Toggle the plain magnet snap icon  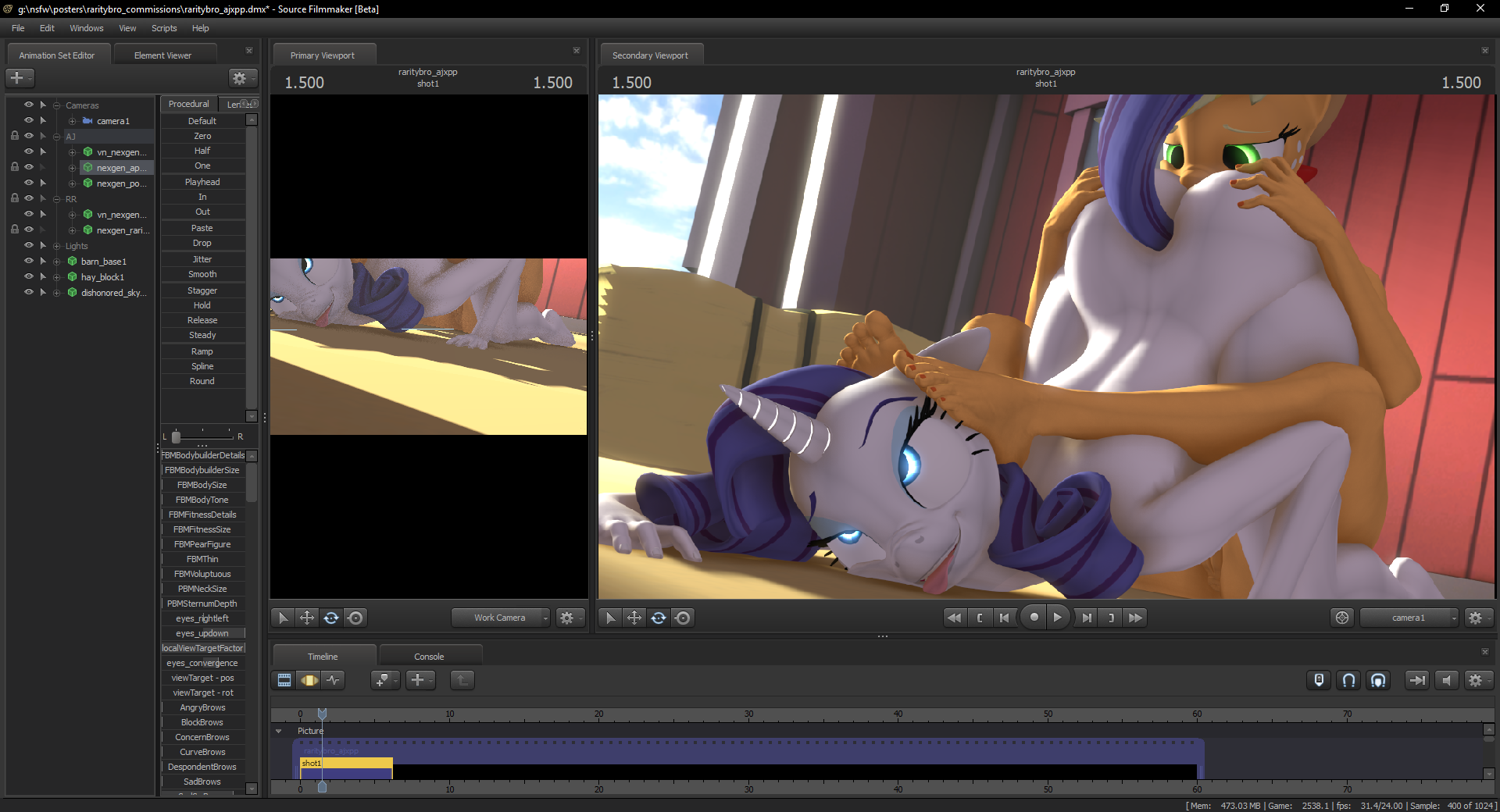[1348, 680]
